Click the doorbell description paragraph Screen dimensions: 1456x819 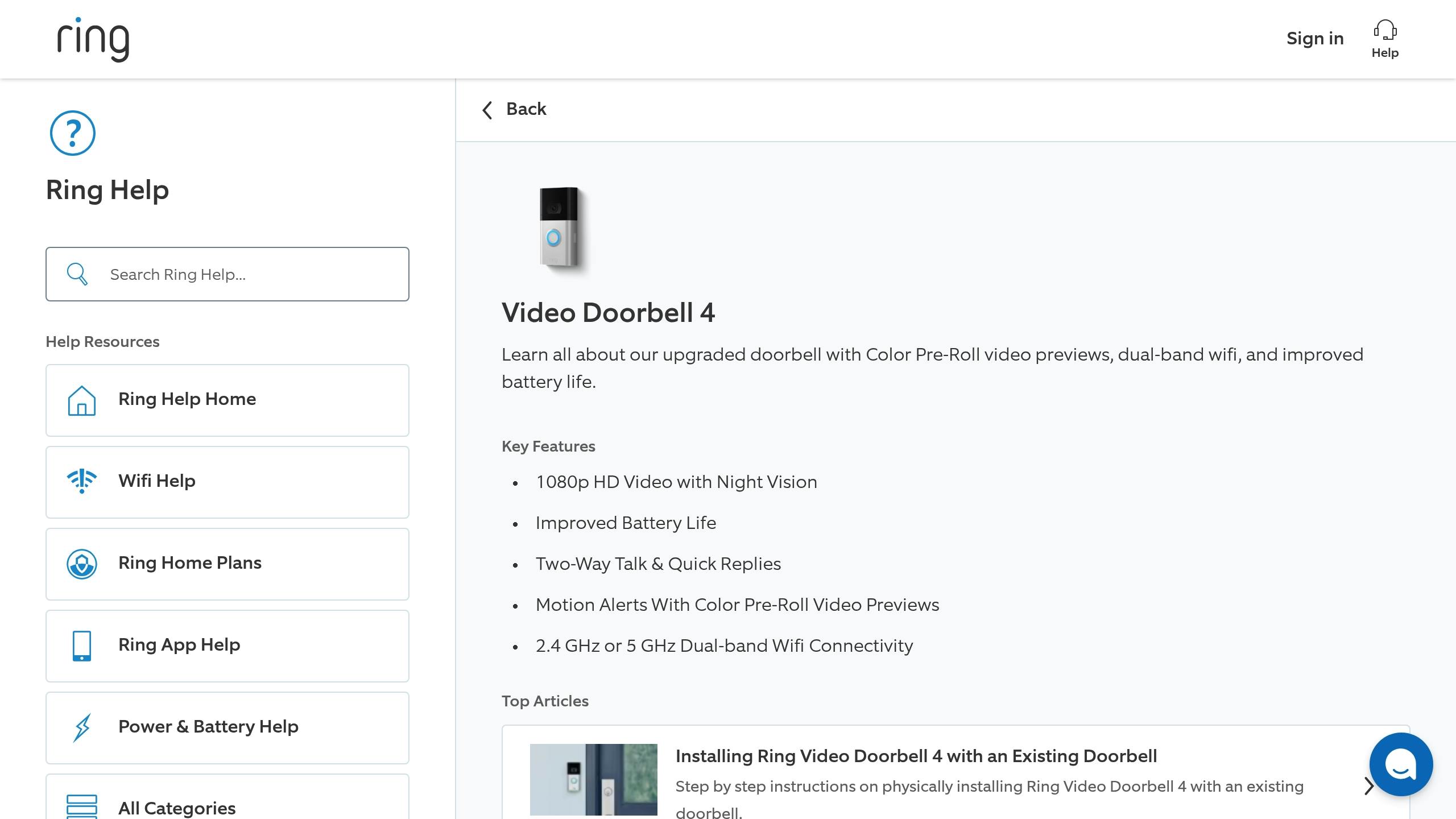click(x=932, y=368)
